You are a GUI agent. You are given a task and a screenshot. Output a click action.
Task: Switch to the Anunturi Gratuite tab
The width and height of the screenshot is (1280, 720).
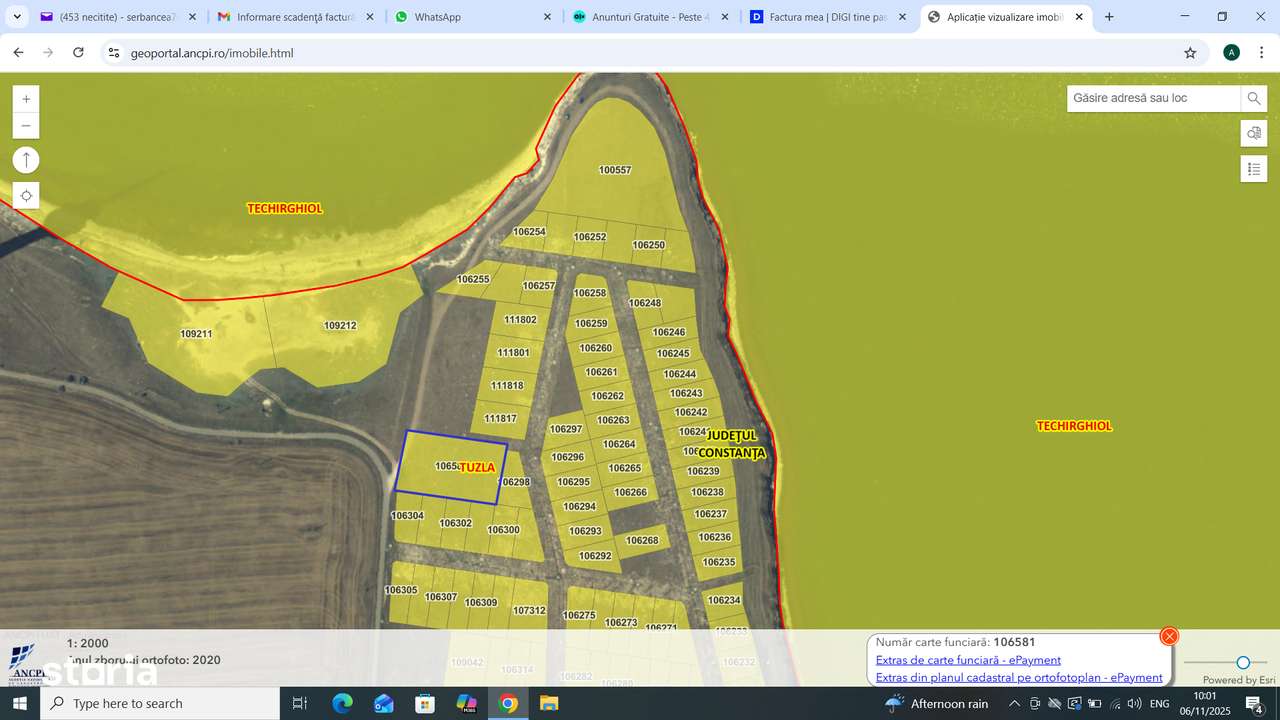(x=651, y=17)
